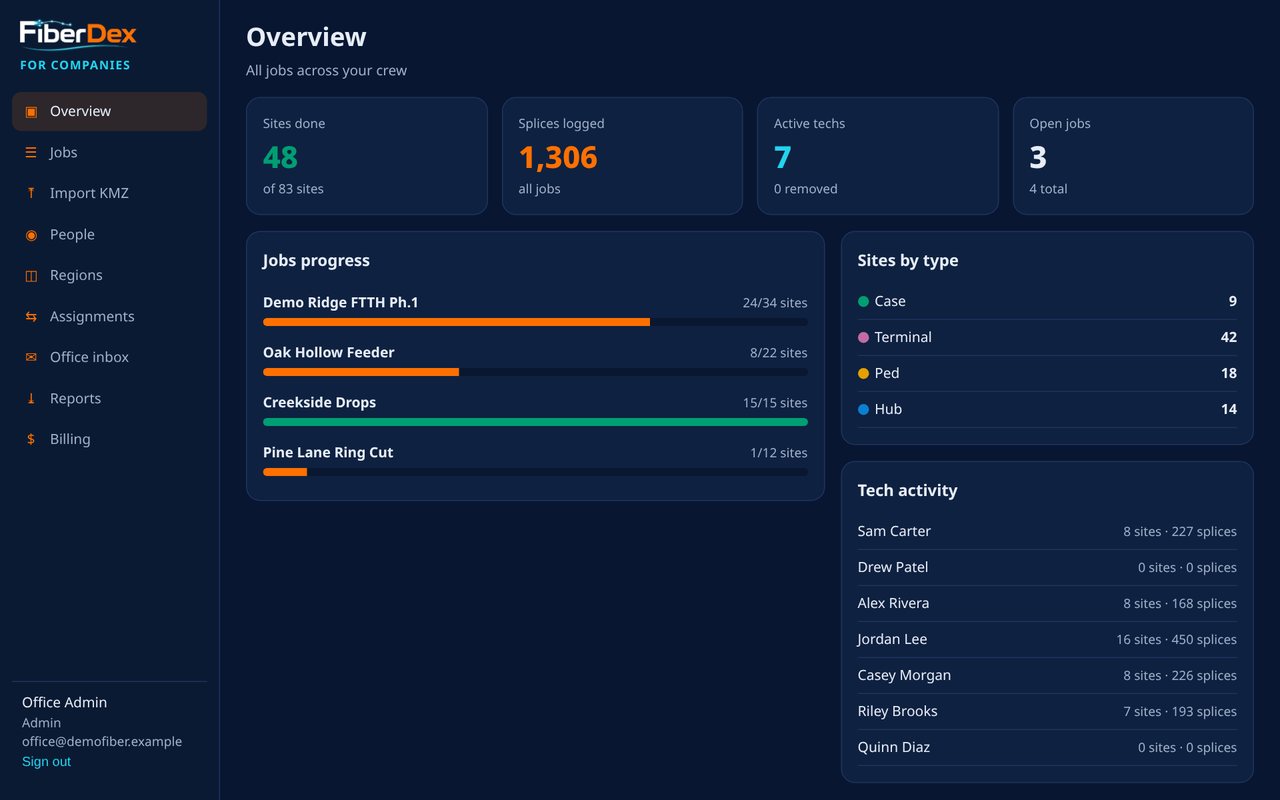
Task: Click the Creekside Drops progress bar
Action: pos(535,422)
